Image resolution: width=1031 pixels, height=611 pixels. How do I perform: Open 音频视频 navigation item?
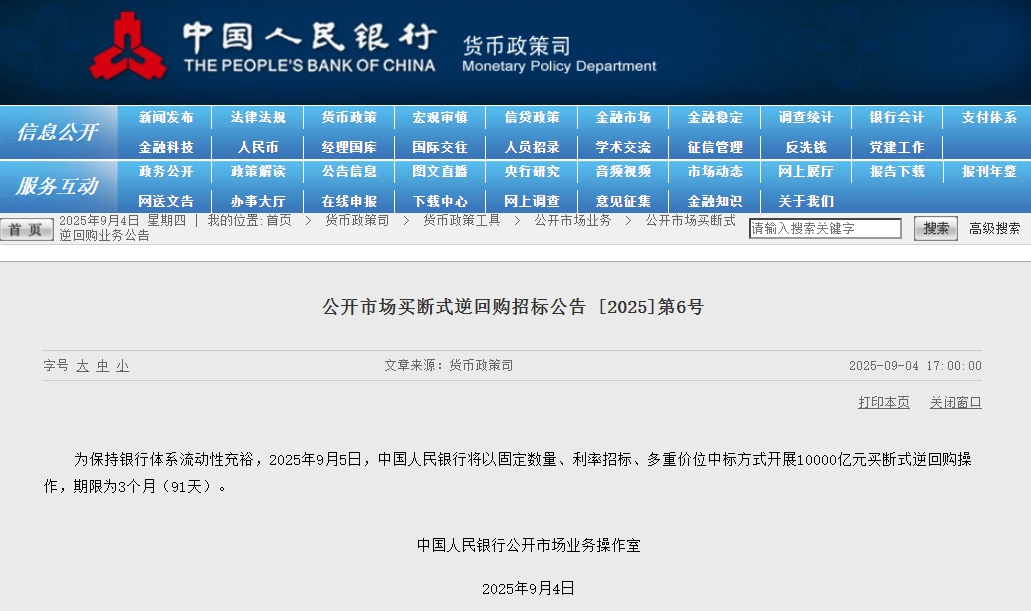click(623, 172)
